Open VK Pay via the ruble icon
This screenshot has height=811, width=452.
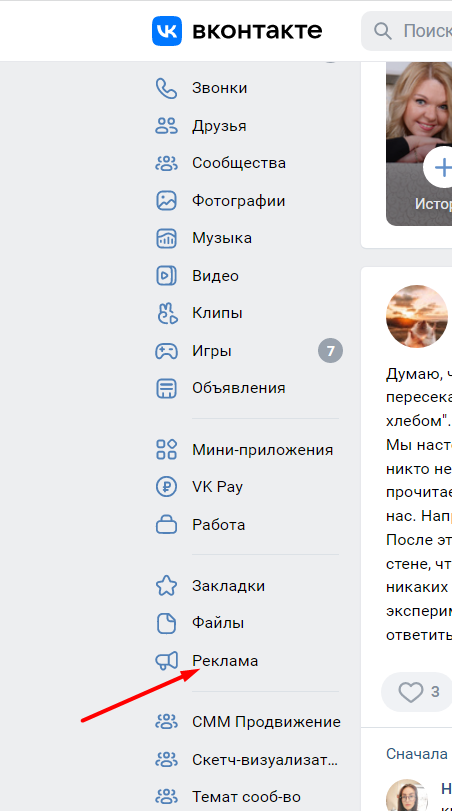[167, 487]
